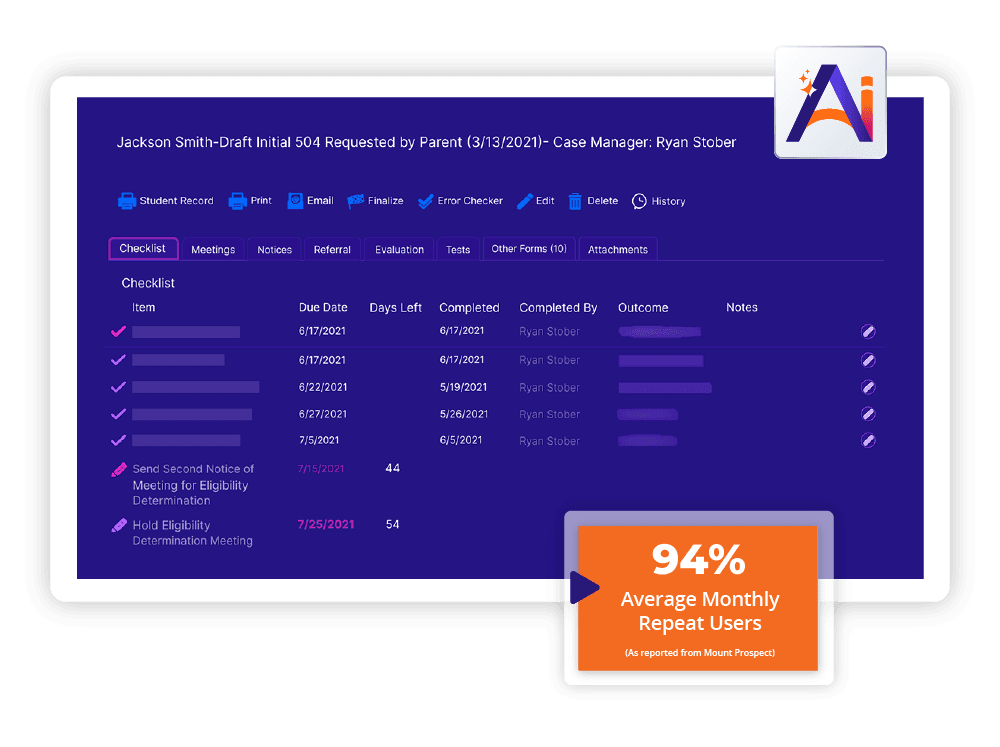Open the Email icon
This screenshot has height=747, width=1000.
(293, 200)
